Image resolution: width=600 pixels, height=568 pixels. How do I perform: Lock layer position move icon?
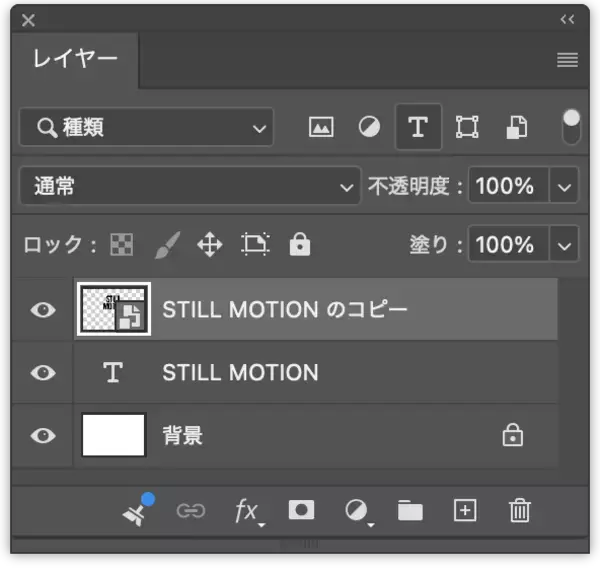210,245
